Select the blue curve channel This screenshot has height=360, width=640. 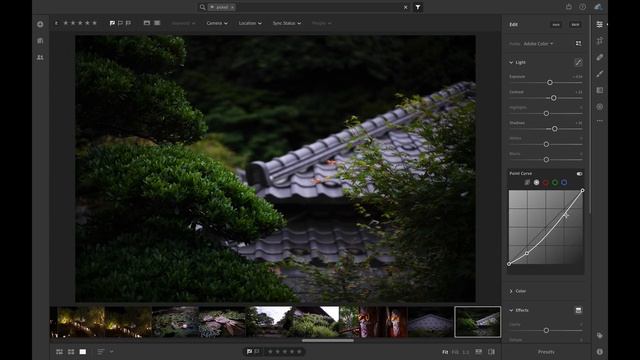564,182
